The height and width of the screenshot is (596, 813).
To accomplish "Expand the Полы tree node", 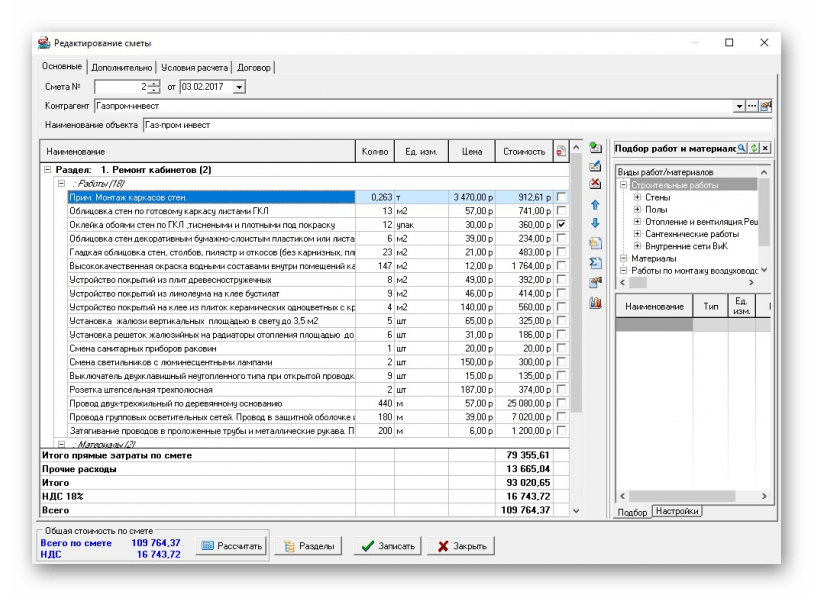I will click(637, 210).
